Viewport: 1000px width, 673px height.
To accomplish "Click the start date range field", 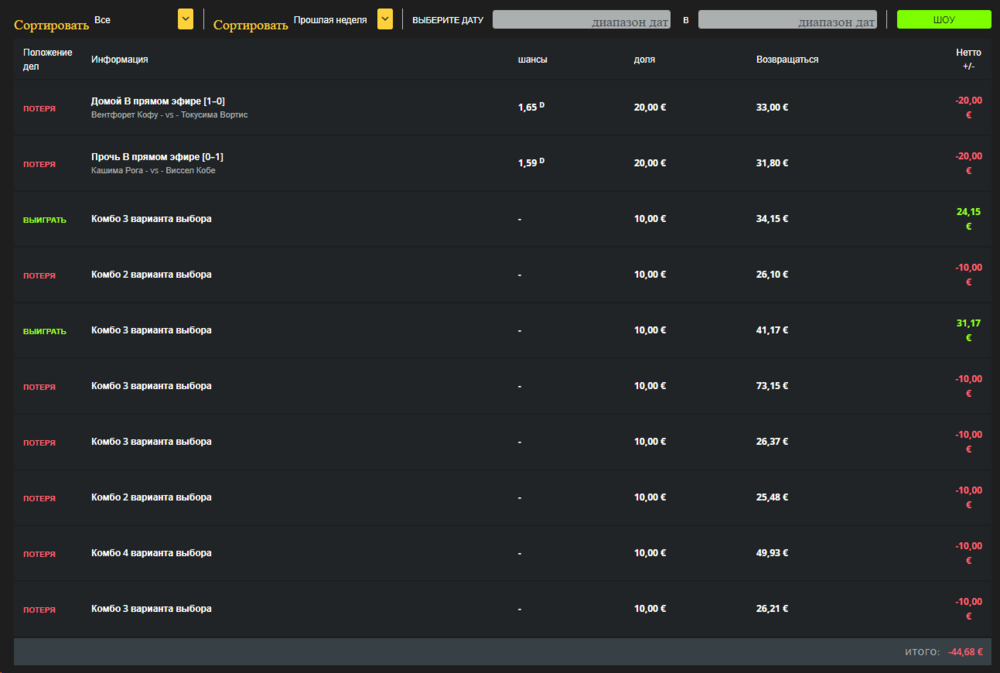I will [x=582, y=20].
